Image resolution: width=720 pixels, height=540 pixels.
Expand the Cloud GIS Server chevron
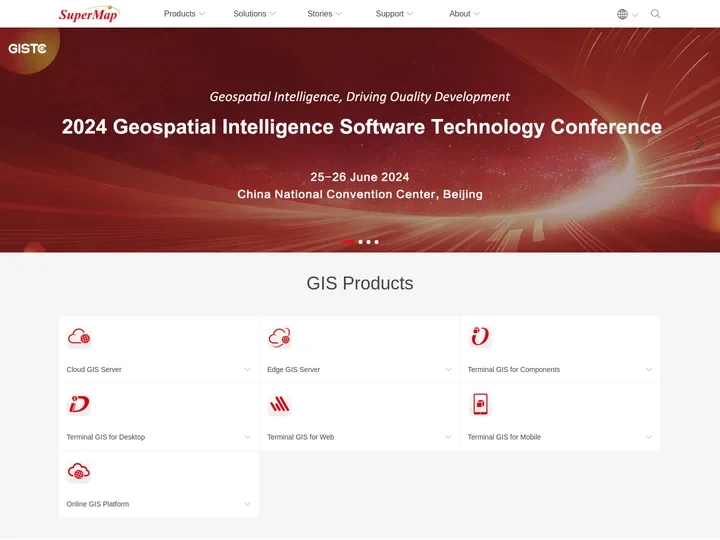pos(248,370)
